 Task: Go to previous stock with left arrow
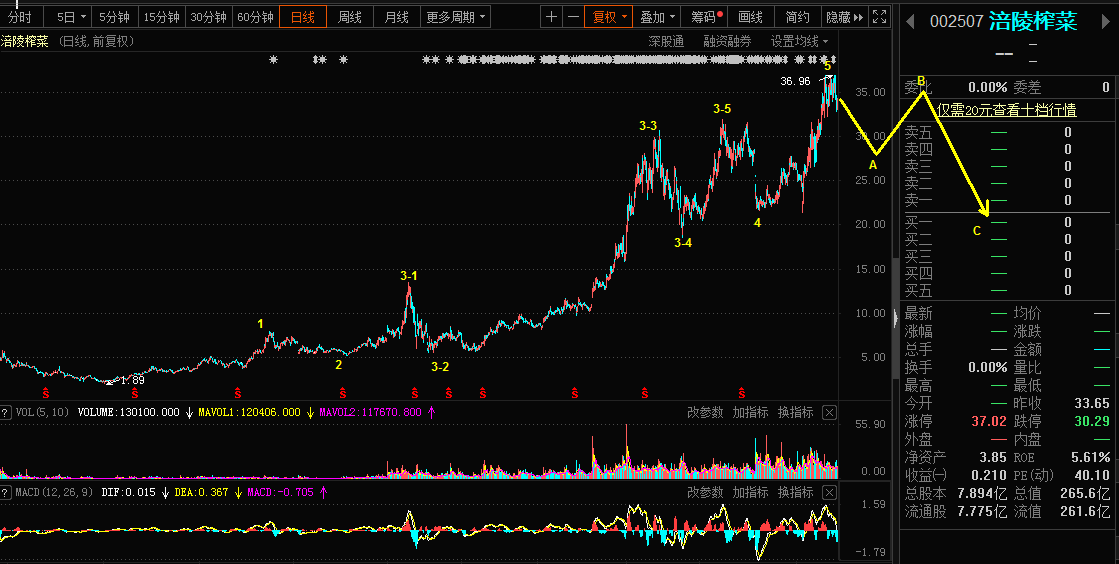[910, 22]
